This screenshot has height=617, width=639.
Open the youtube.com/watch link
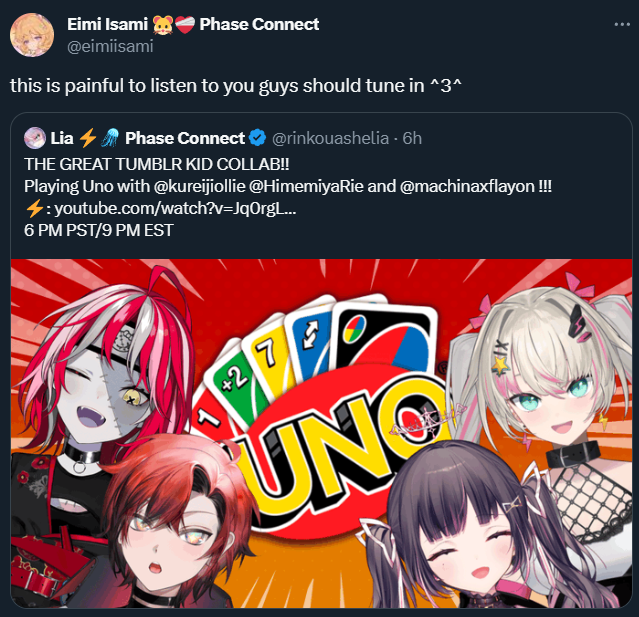click(175, 209)
